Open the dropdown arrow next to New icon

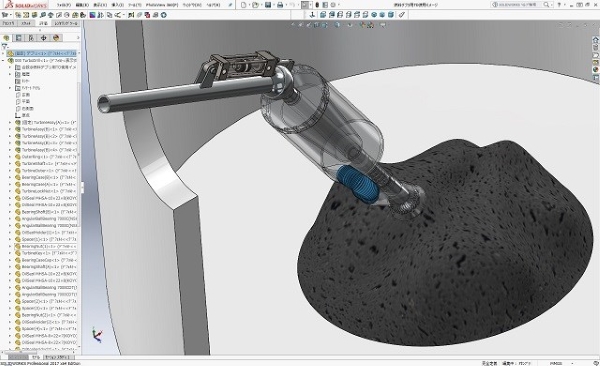coord(249,5)
